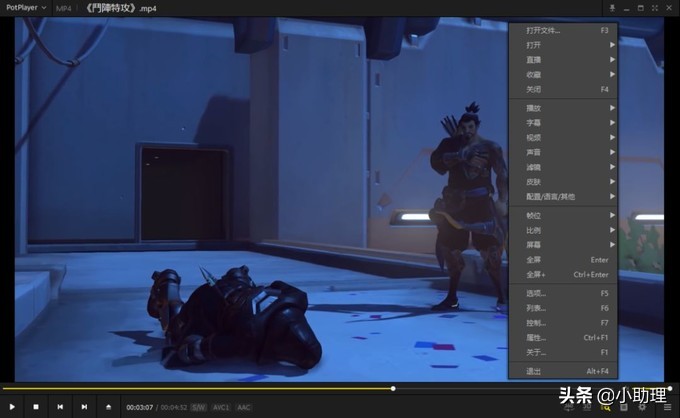Open 配置/语言/其他 submenu
Screen dimensions: 680x418
[563, 196]
